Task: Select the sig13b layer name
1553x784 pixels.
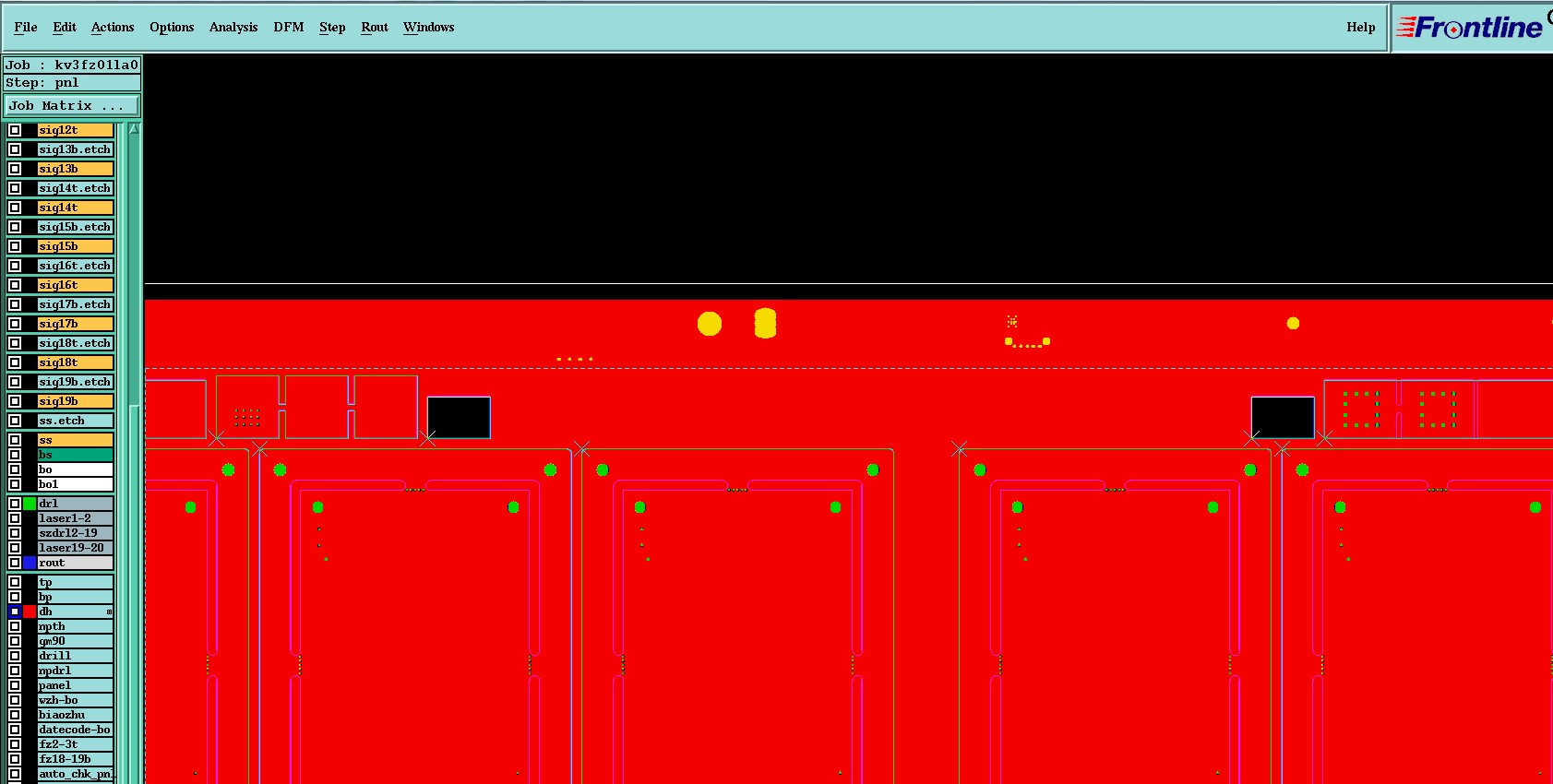Action: (76, 169)
